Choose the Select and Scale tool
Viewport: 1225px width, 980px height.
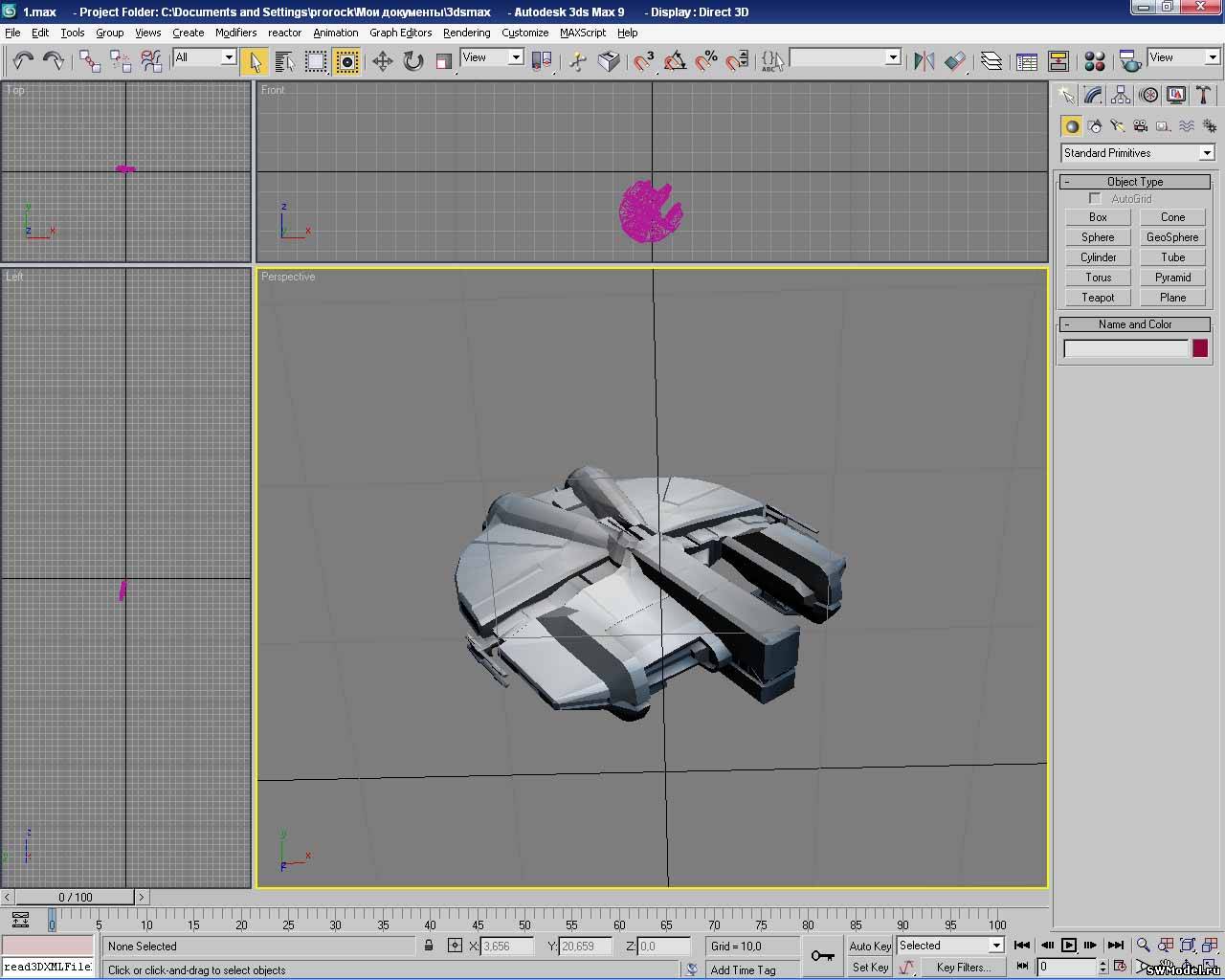[x=443, y=61]
